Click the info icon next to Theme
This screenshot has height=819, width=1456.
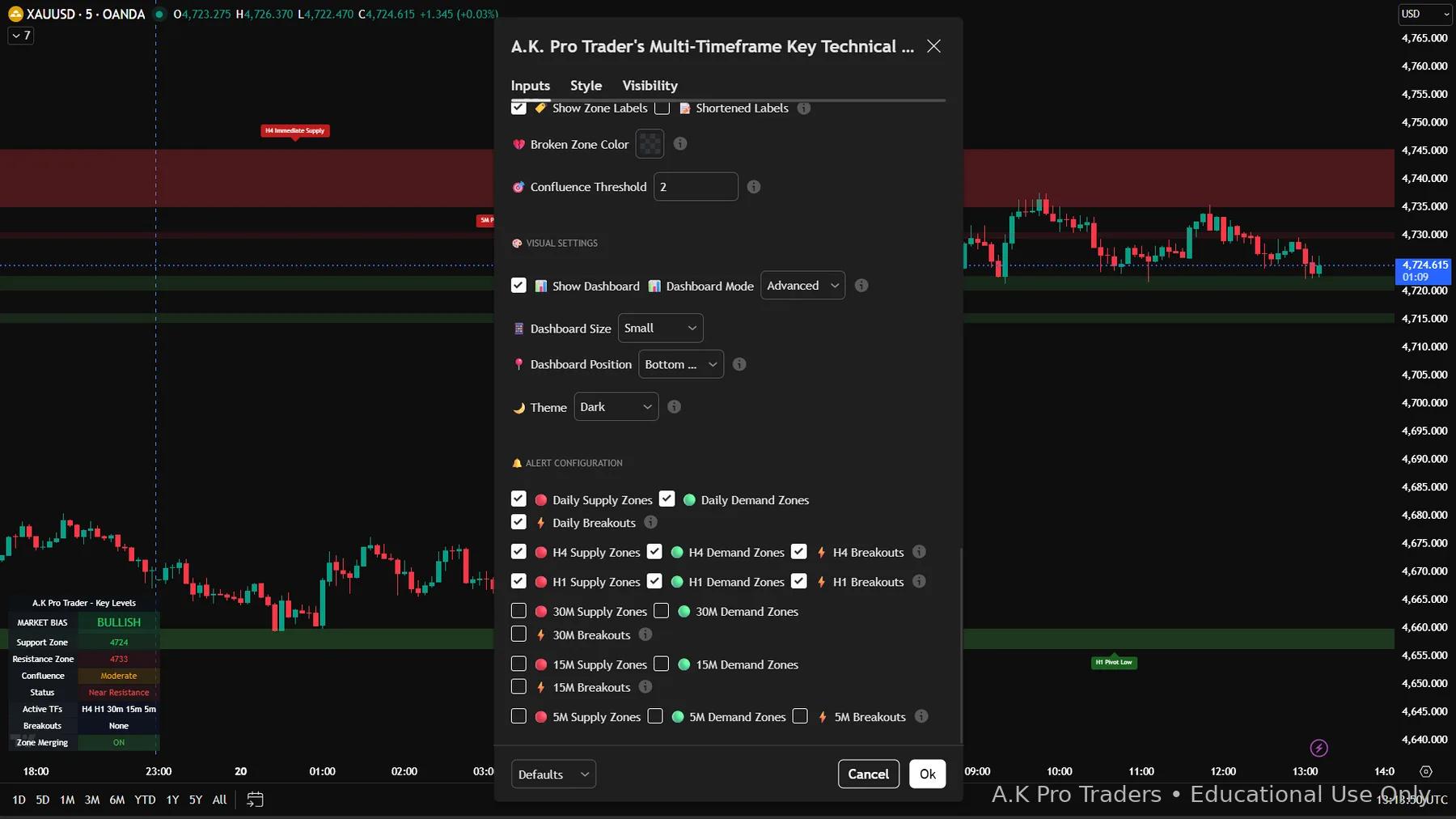coord(674,406)
